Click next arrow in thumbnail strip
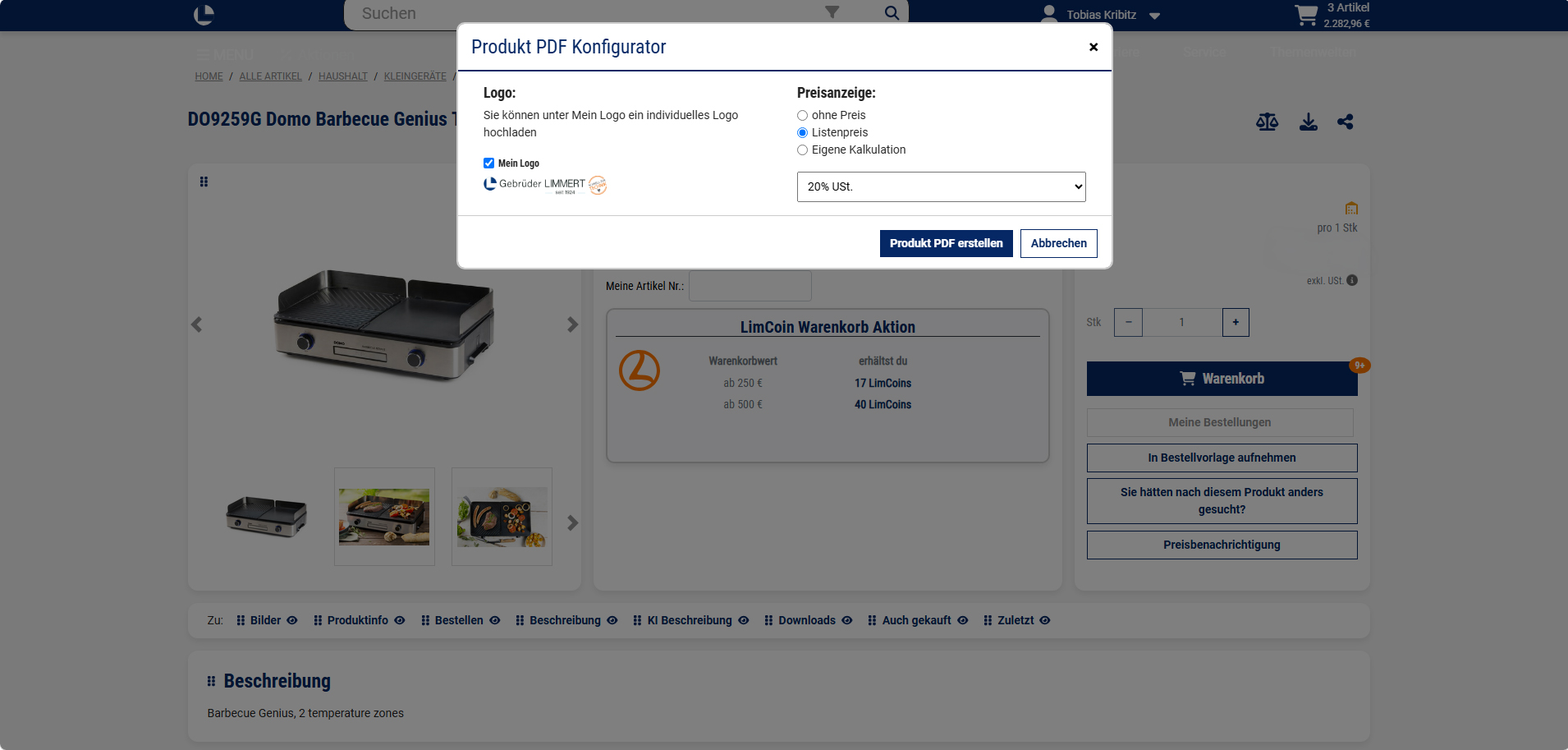Screen dimensions: 1568x750 572,523
